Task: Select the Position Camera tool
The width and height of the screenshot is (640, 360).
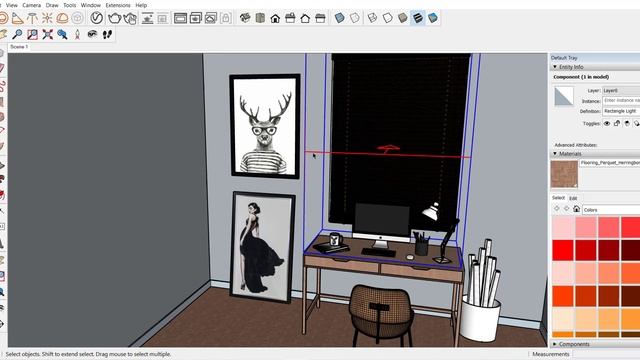Action: click(x=77, y=34)
